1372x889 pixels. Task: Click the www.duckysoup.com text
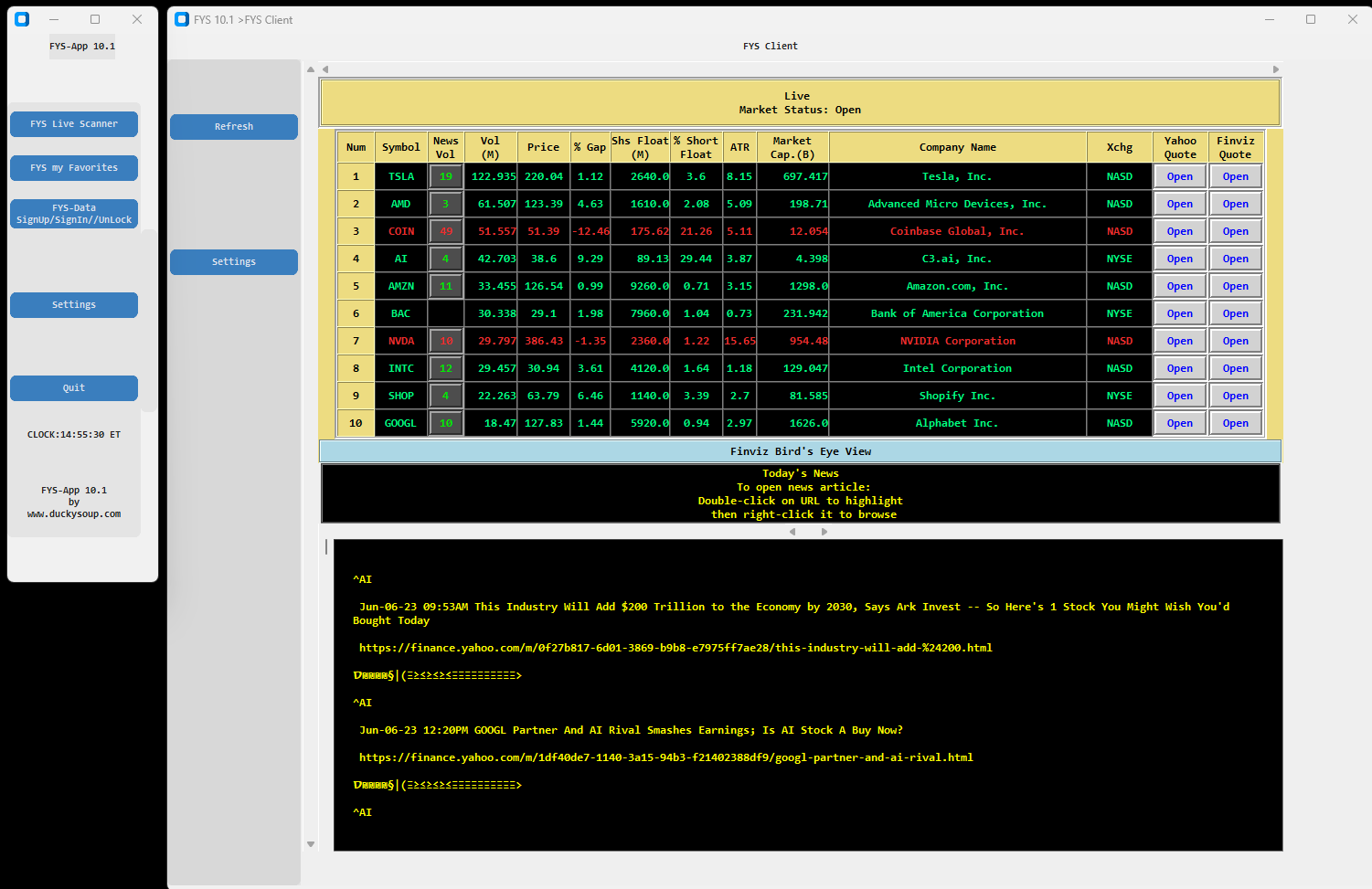(x=74, y=514)
